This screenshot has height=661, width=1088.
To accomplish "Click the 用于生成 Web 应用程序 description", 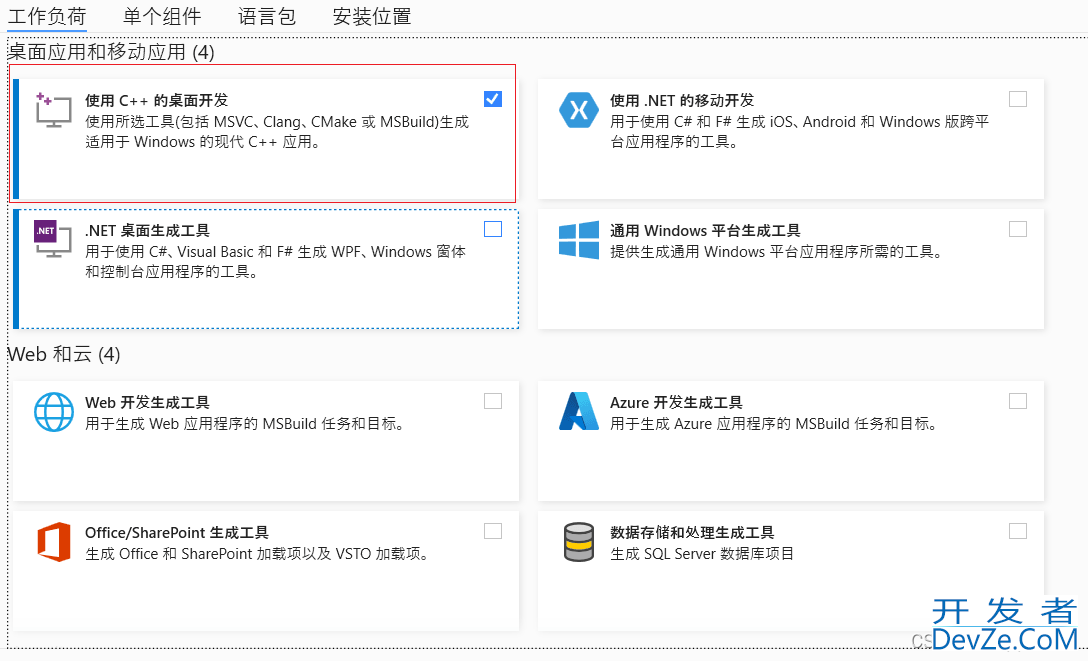I will click(x=246, y=424).
